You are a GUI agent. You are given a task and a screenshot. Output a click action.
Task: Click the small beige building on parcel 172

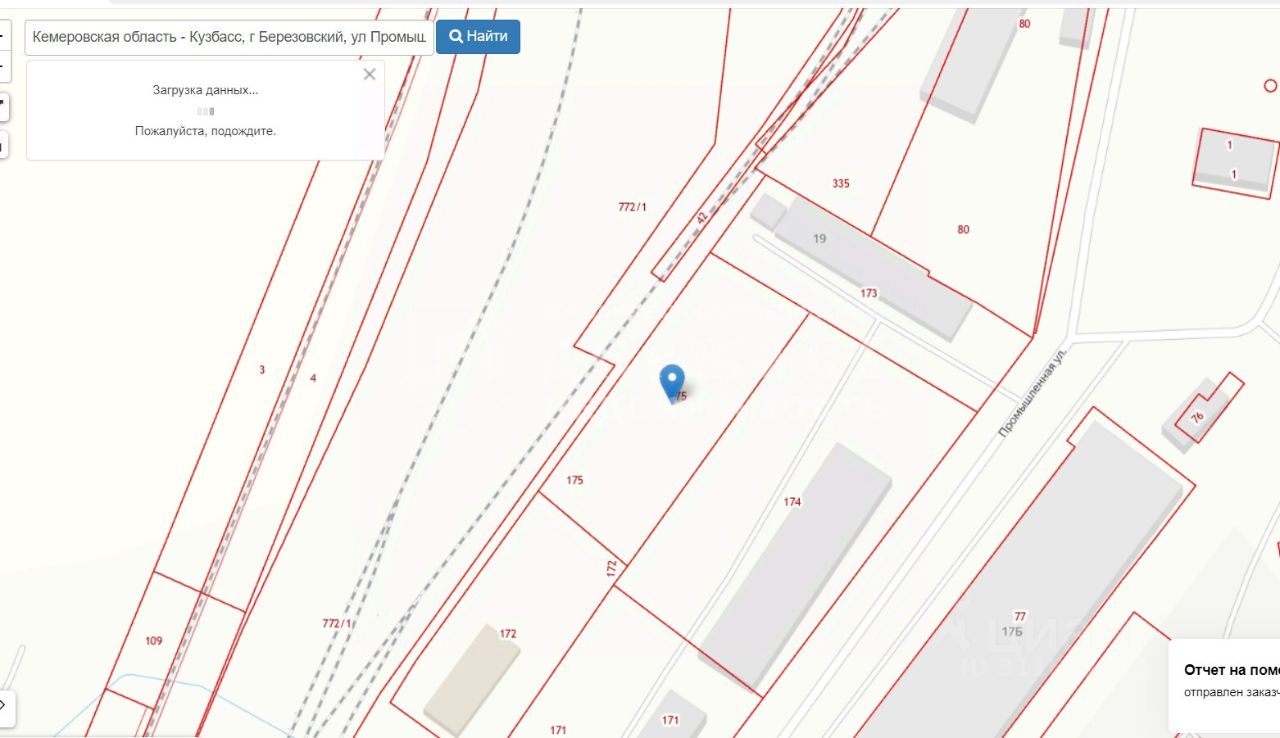click(x=471, y=676)
